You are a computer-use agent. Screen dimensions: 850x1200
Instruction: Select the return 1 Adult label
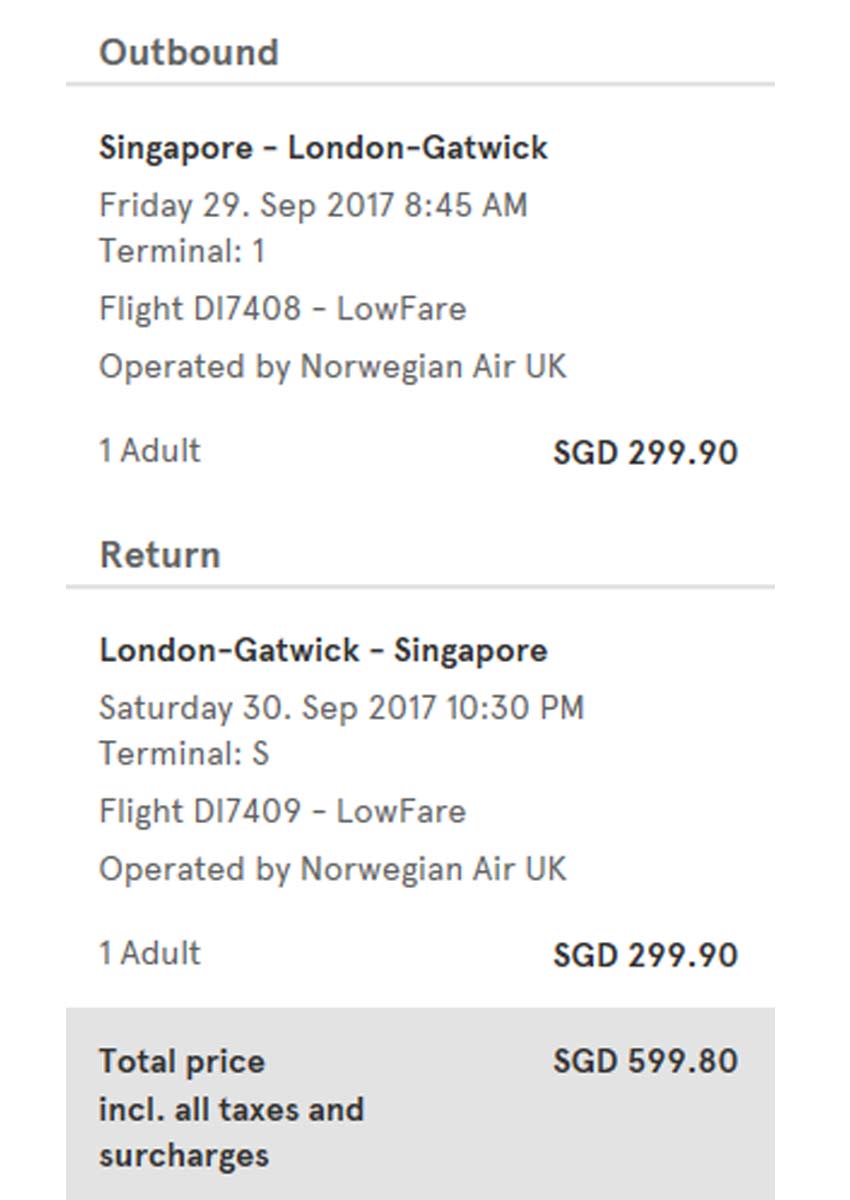tap(150, 952)
